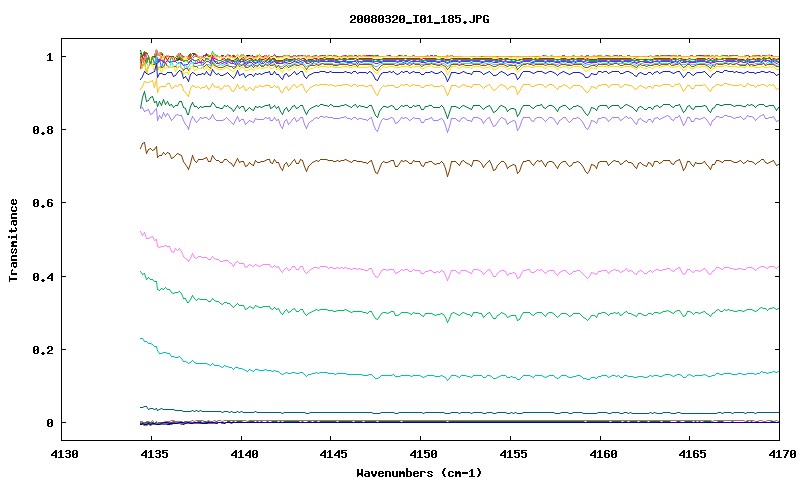800x480 pixels.
Task: Click the 4170 x-axis tick label
Action: pos(782,454)
